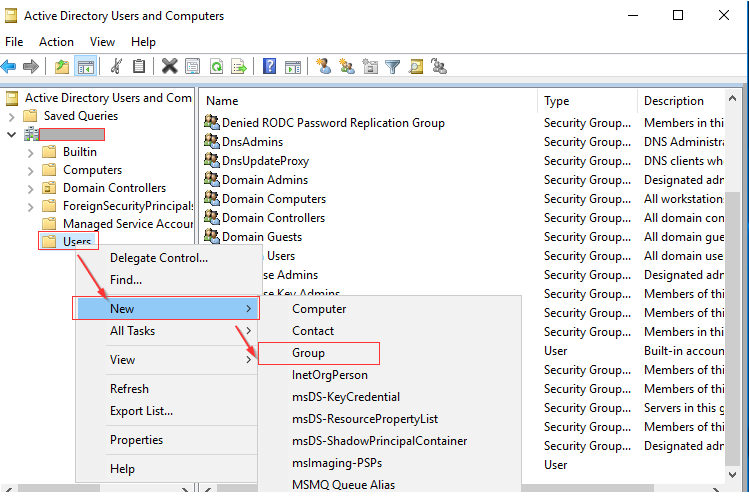Create a new organizational unit with the toolbar icon

370,66
